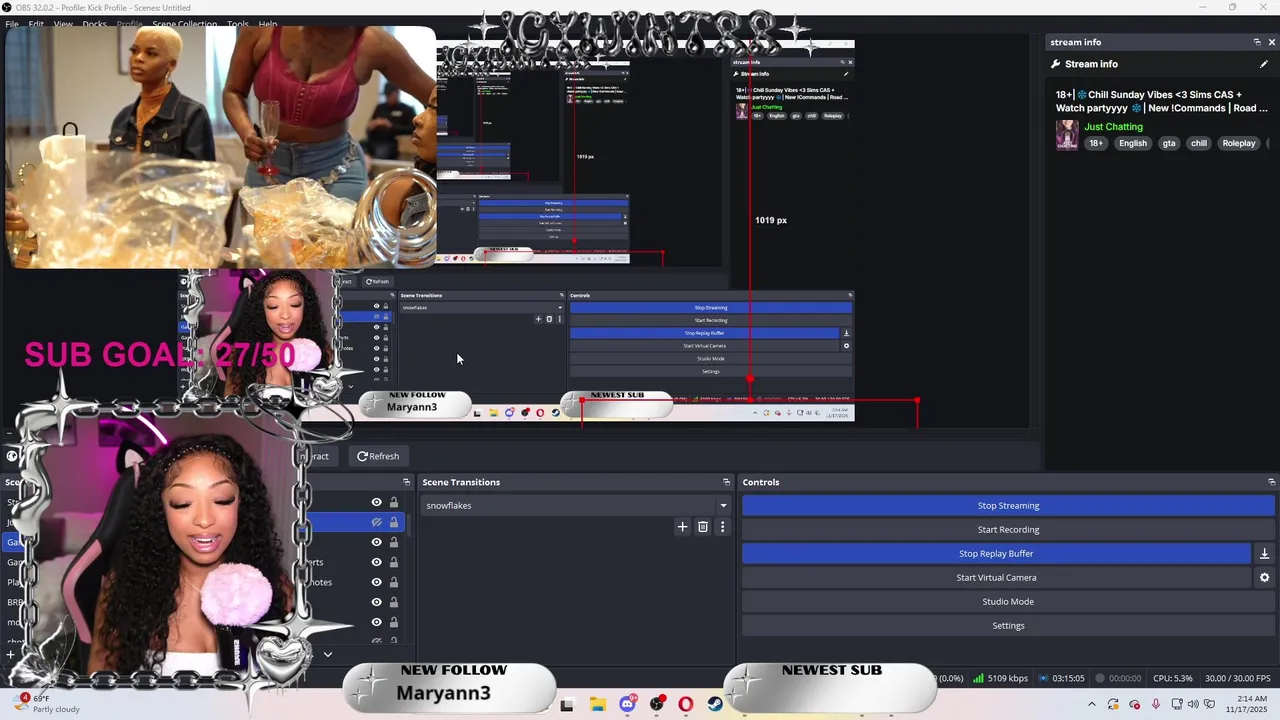
Task: Open OBS Settings from Controls
Action: pyautogui.click(x=1008, y=626)
